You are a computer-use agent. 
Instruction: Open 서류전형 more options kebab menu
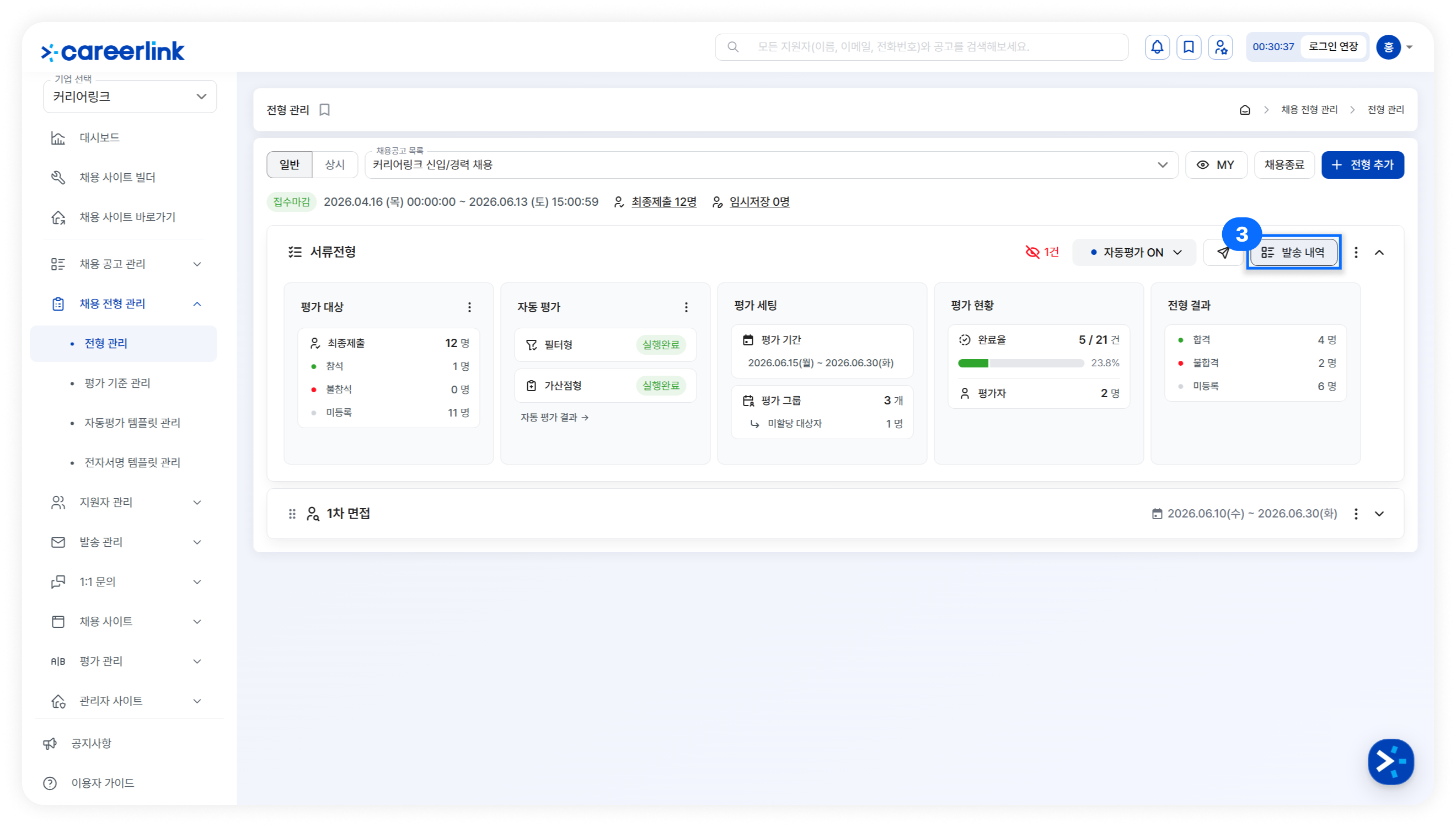click(1356, 252)
